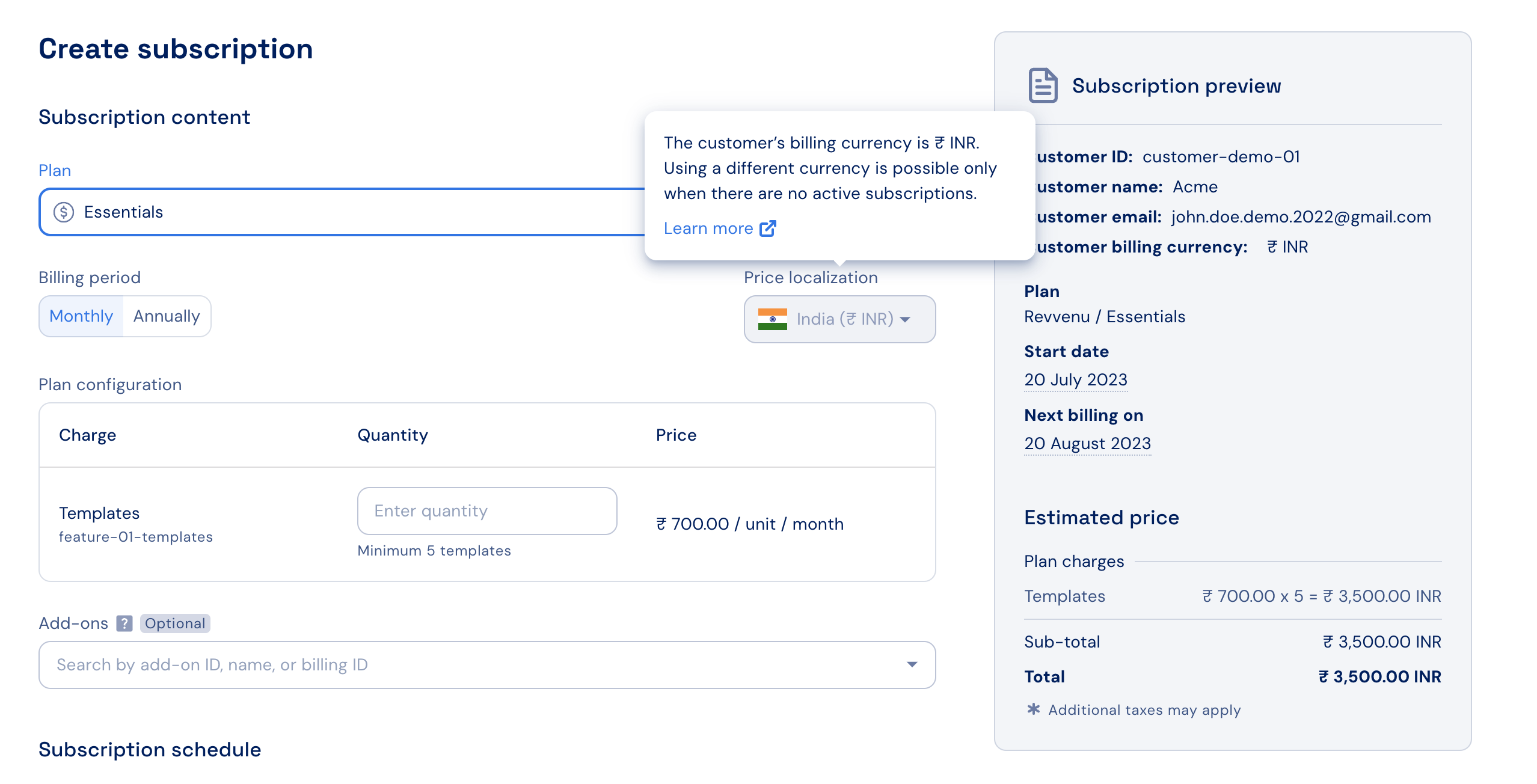Expand the Price localization India INR dropdown
Viewport: 1537px width, 784px height.
pos(839,319)
